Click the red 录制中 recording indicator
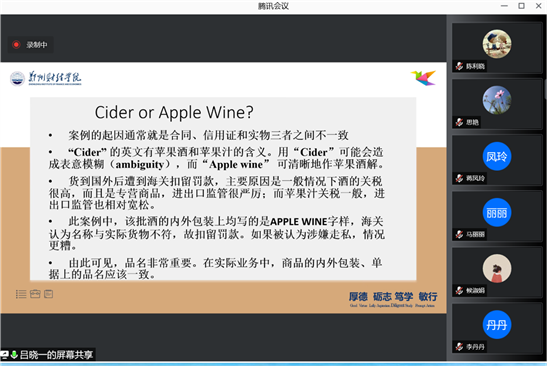Viewport: 547px width, 366px height. pos(30,45)
